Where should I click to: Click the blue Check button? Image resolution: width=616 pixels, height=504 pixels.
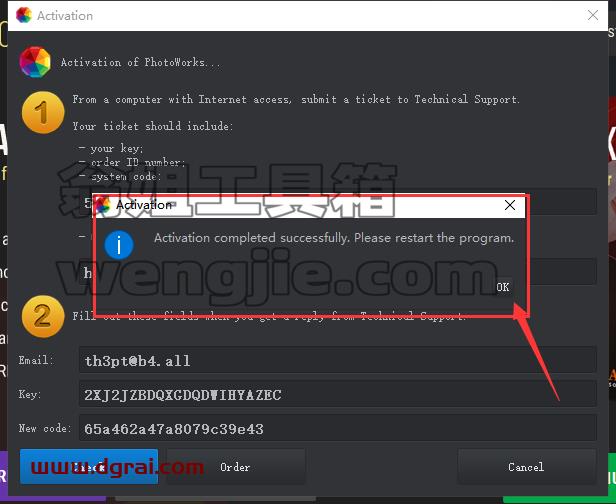pyautogui.click(x=89, y=467)
